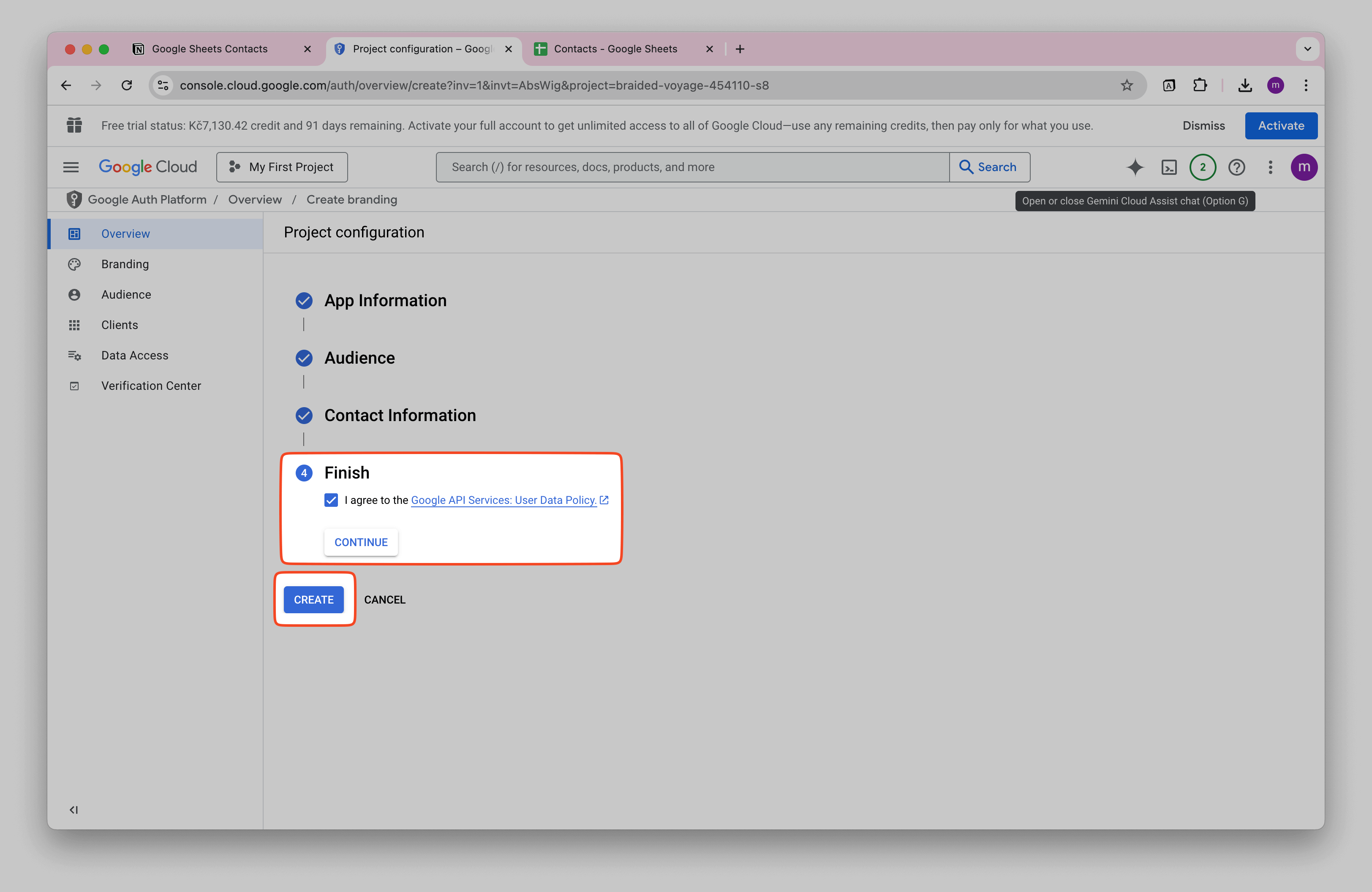Screen dimensions: 1372x892
Task: Activate the Cloud Shell terminal
Action: [x=1169, y=167]
